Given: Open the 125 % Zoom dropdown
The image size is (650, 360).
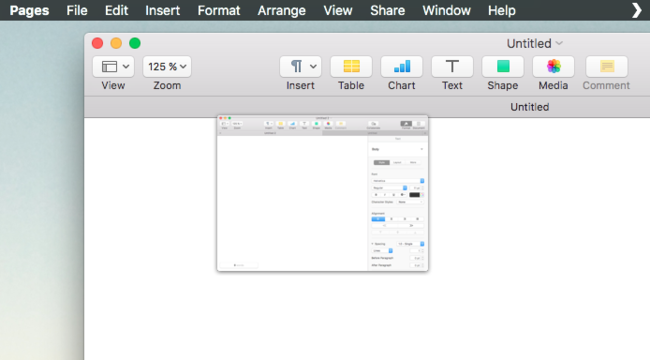Looking at the screenshot, I should click(x=167, y=66).
